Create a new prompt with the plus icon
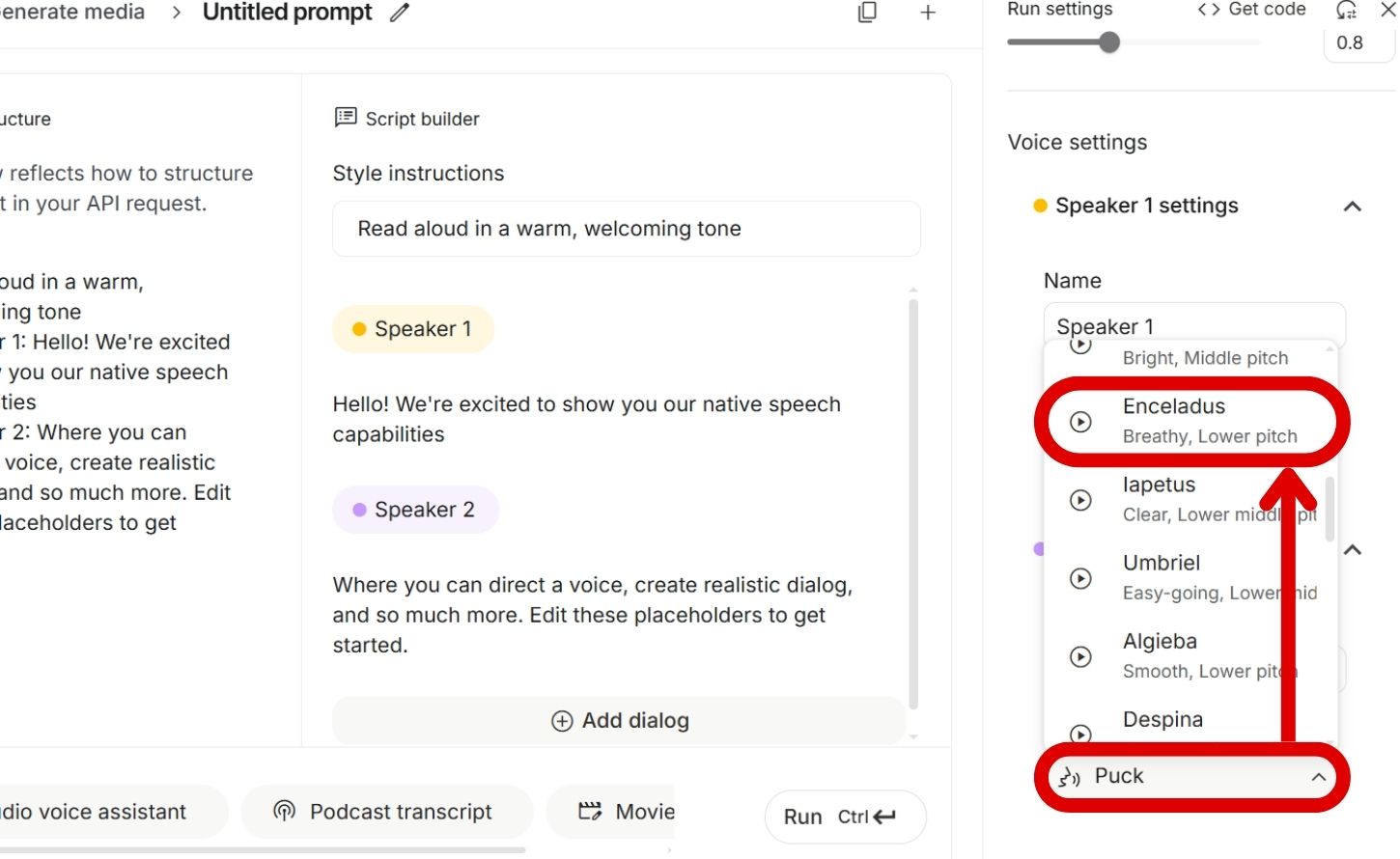 [x=927, y=13]
